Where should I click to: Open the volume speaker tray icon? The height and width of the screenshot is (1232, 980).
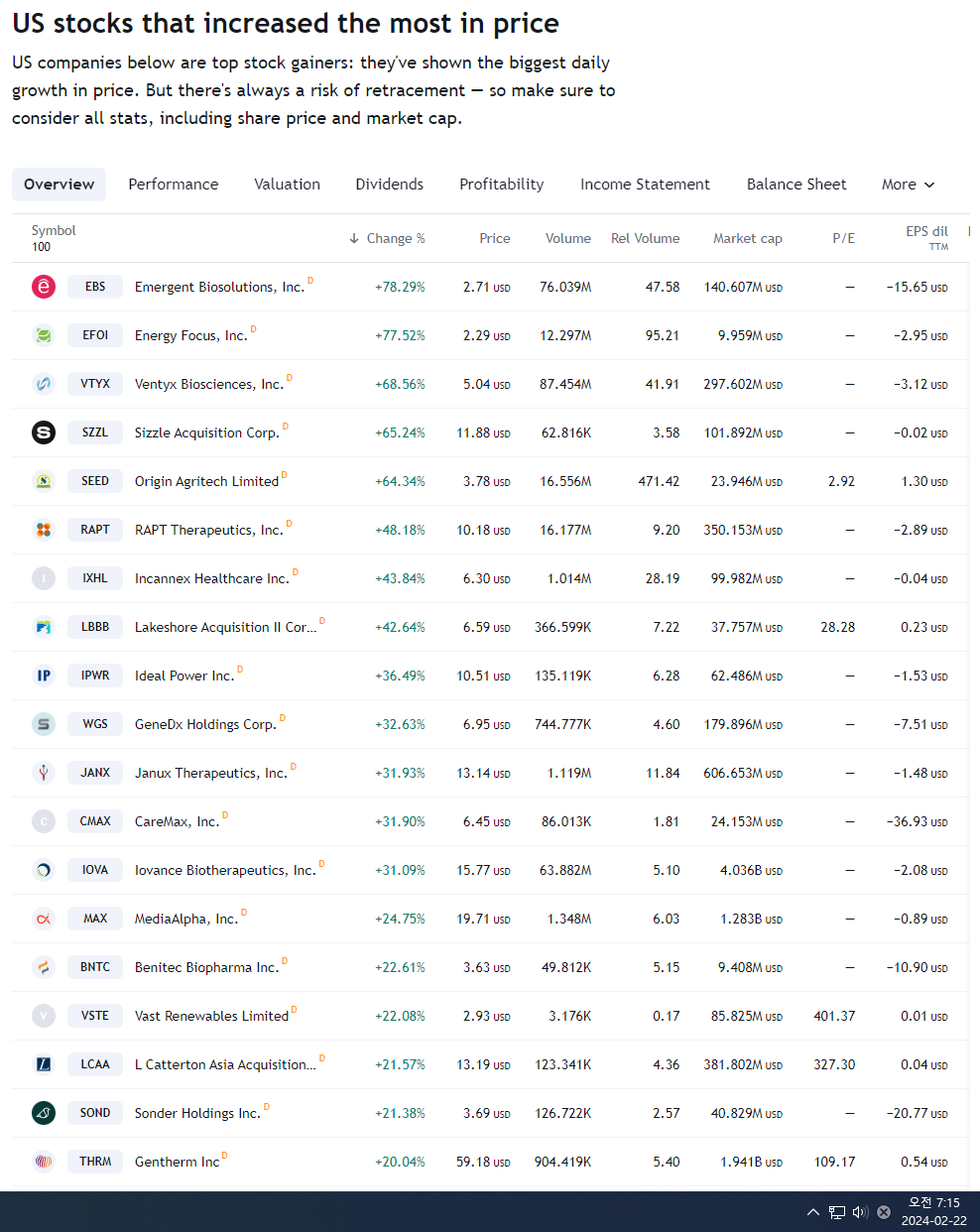click(860, 1212)
